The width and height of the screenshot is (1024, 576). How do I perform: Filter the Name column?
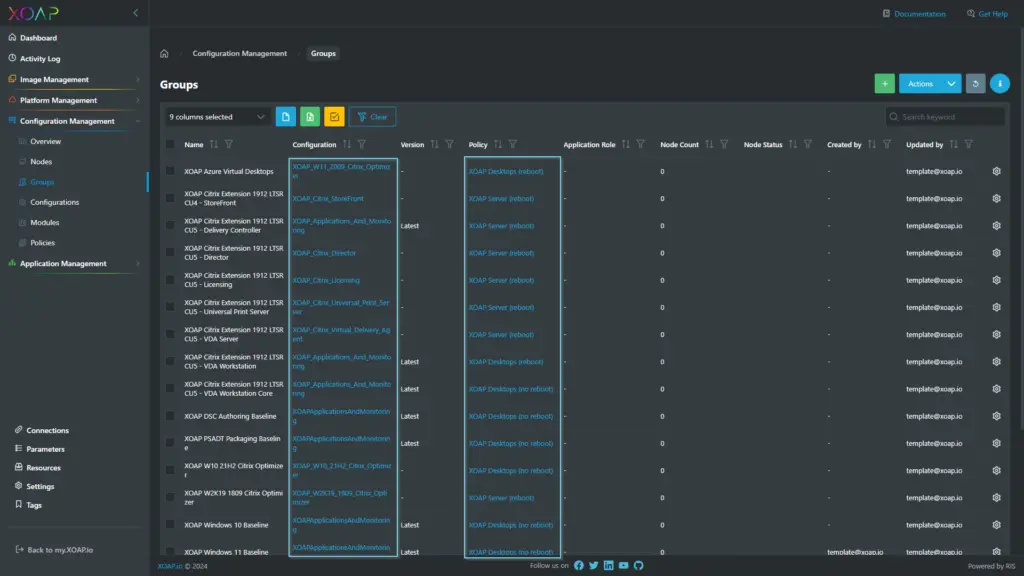click(x=229, y=144)
